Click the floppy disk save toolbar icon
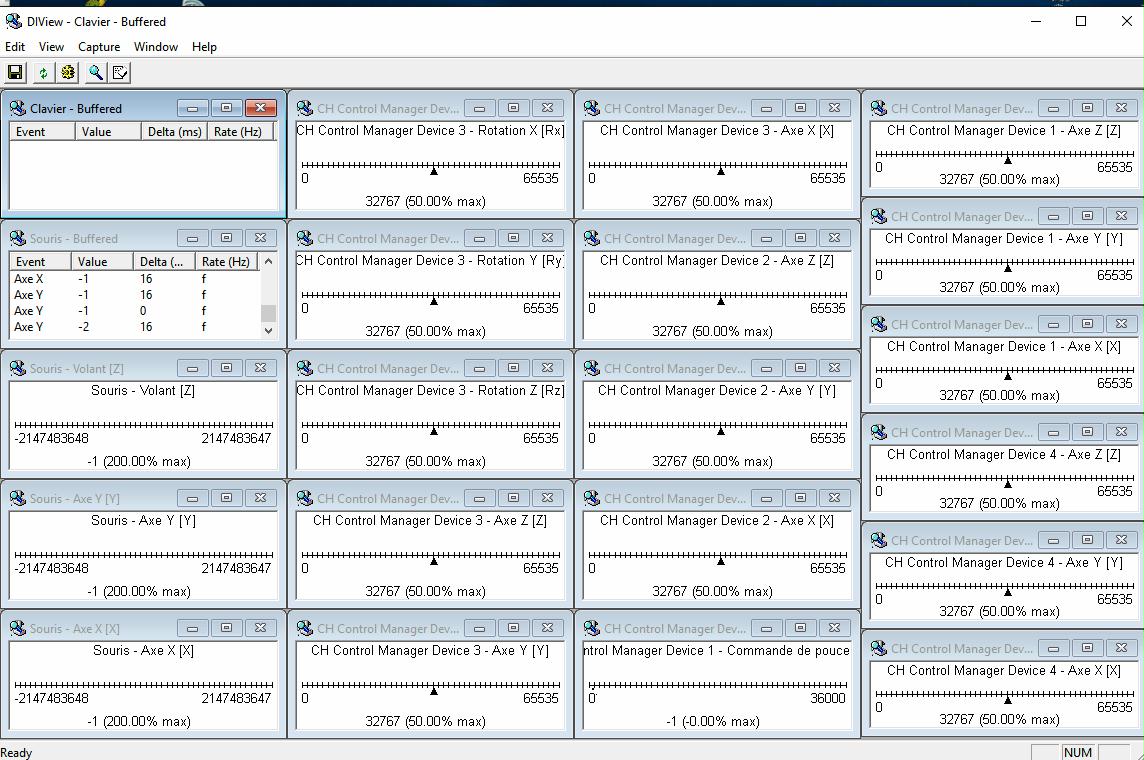 pos(15,72)
